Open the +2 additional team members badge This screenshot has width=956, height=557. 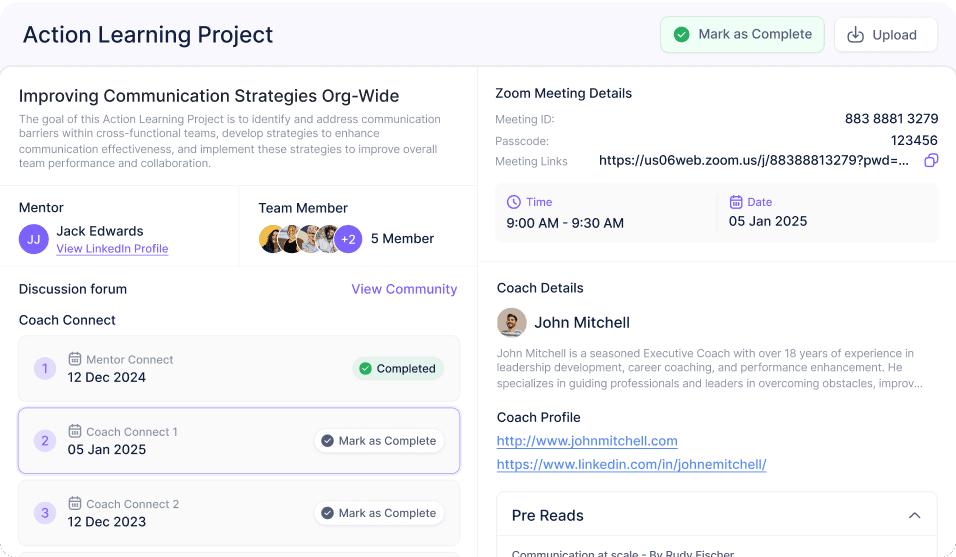click(348, 239)
